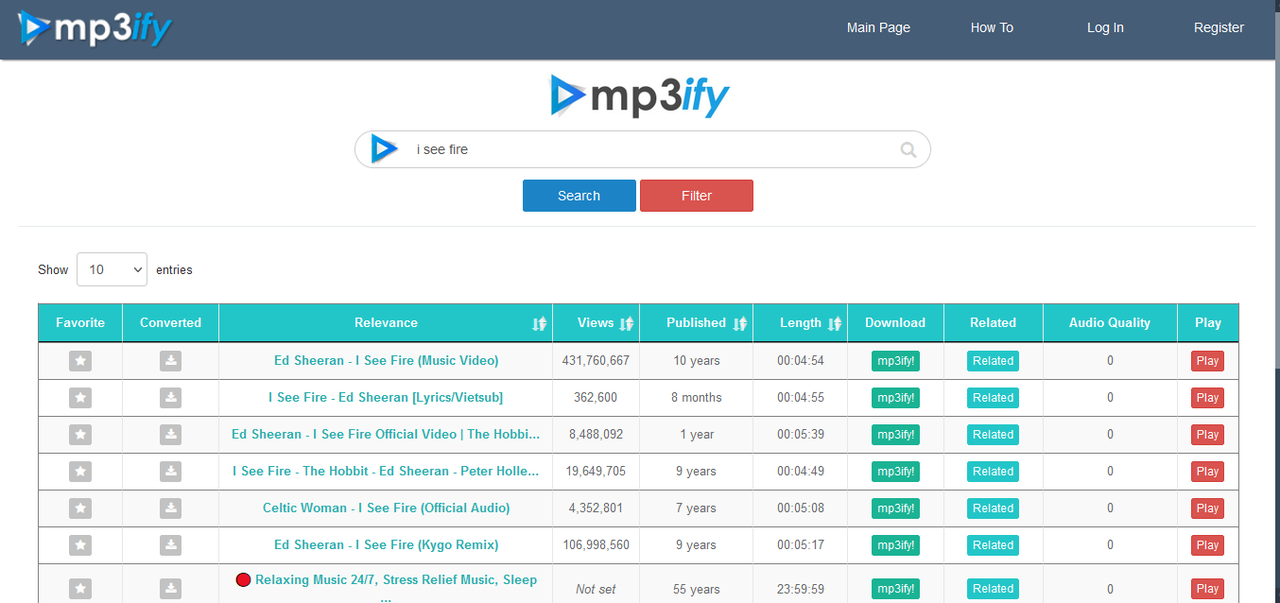Screen dimensions: 1280x603
Task: Favorite star for I See Fire Lyrics/Vietsub row
Action: point(80,398)
